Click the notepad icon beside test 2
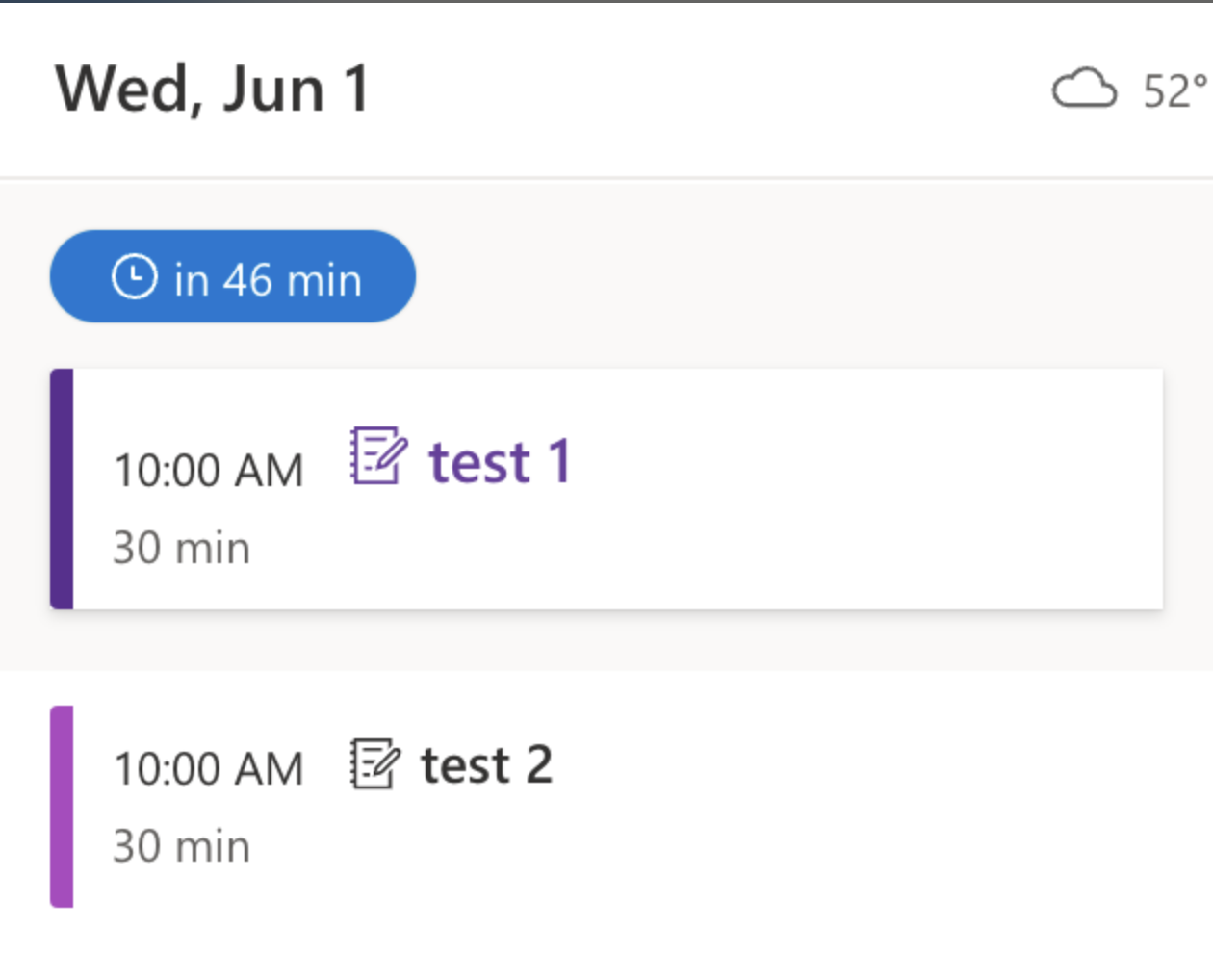 click(374, 764)
